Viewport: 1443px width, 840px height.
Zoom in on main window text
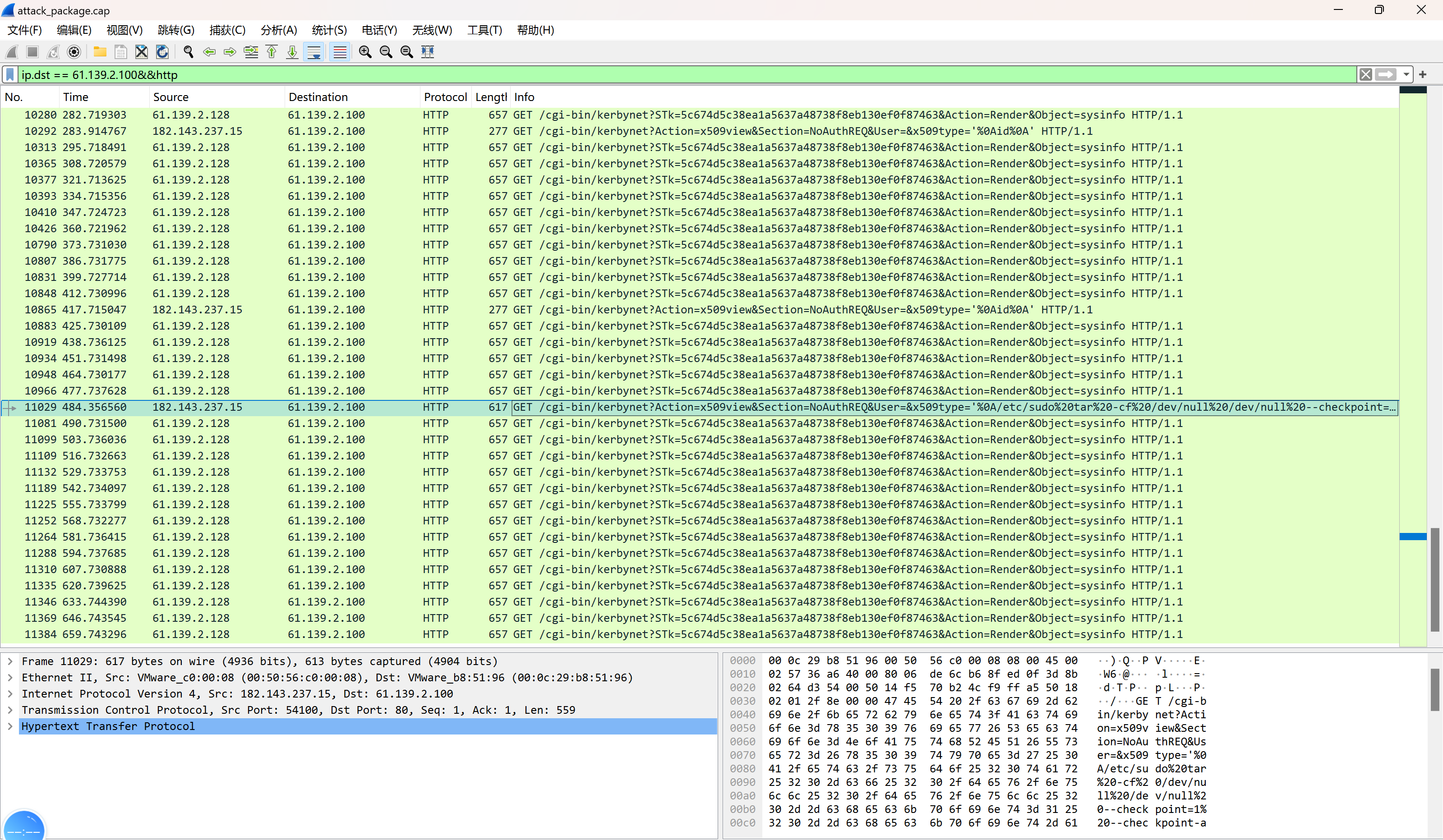coord(365,52)
